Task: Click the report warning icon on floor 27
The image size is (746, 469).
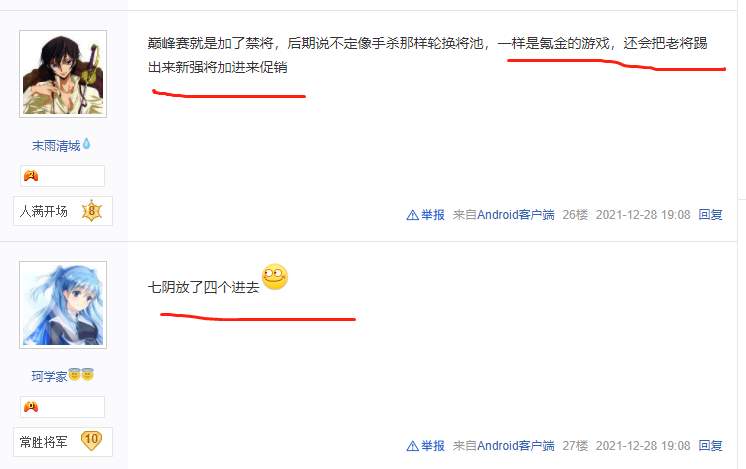Action: [x=412, y=446]
